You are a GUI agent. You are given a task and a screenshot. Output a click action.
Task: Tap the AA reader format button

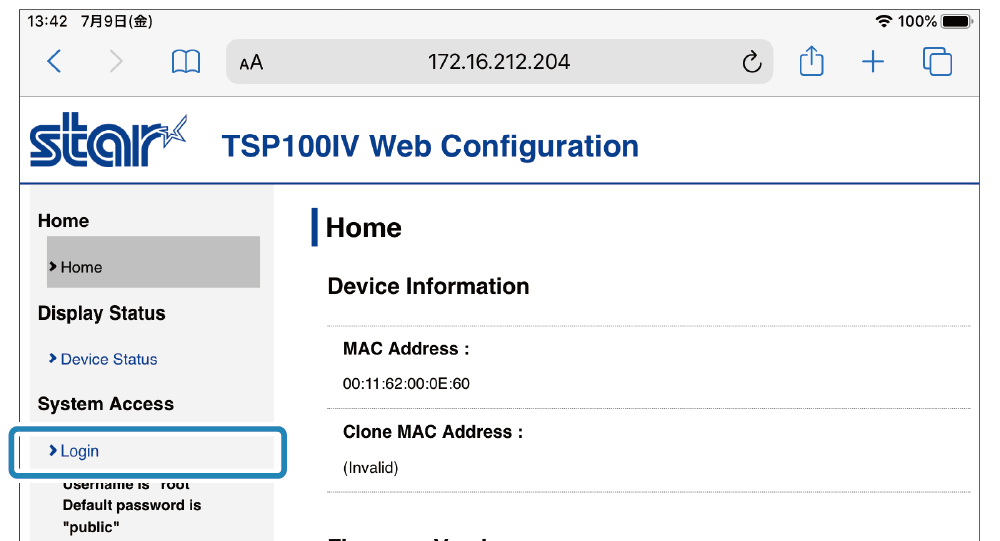click(x=251, y=63)
